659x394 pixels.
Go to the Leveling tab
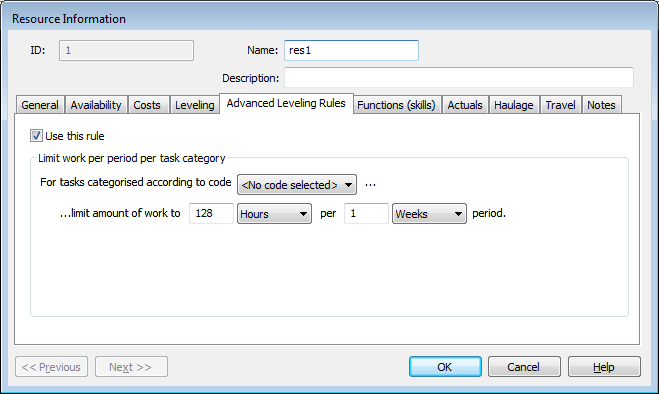[195, 105]
